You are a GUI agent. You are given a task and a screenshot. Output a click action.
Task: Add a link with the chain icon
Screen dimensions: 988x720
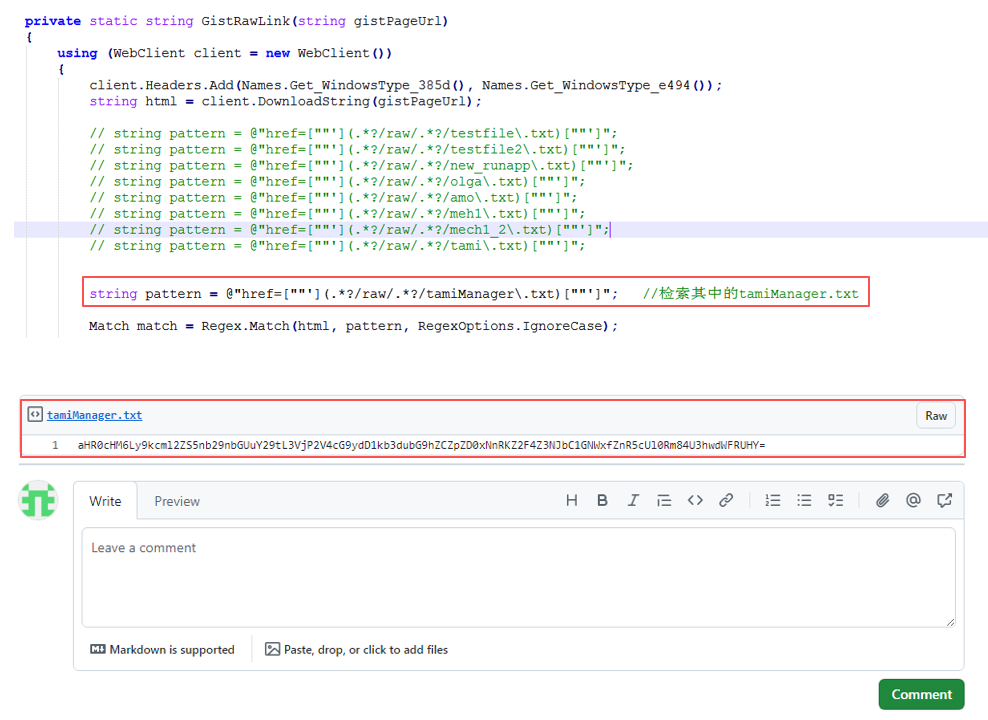pos(726,500)
